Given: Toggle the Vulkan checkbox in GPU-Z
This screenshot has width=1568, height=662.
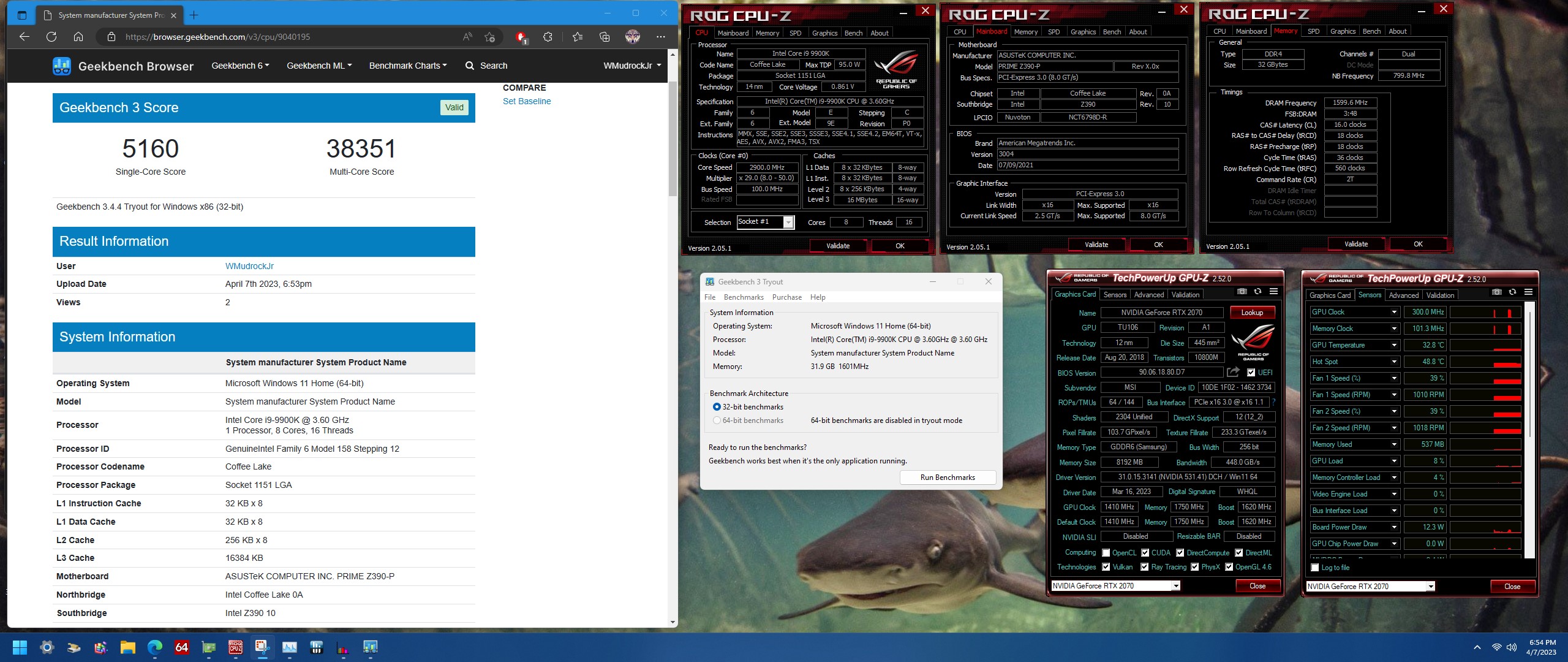Looking at the screenshot, I should 1106,567.
